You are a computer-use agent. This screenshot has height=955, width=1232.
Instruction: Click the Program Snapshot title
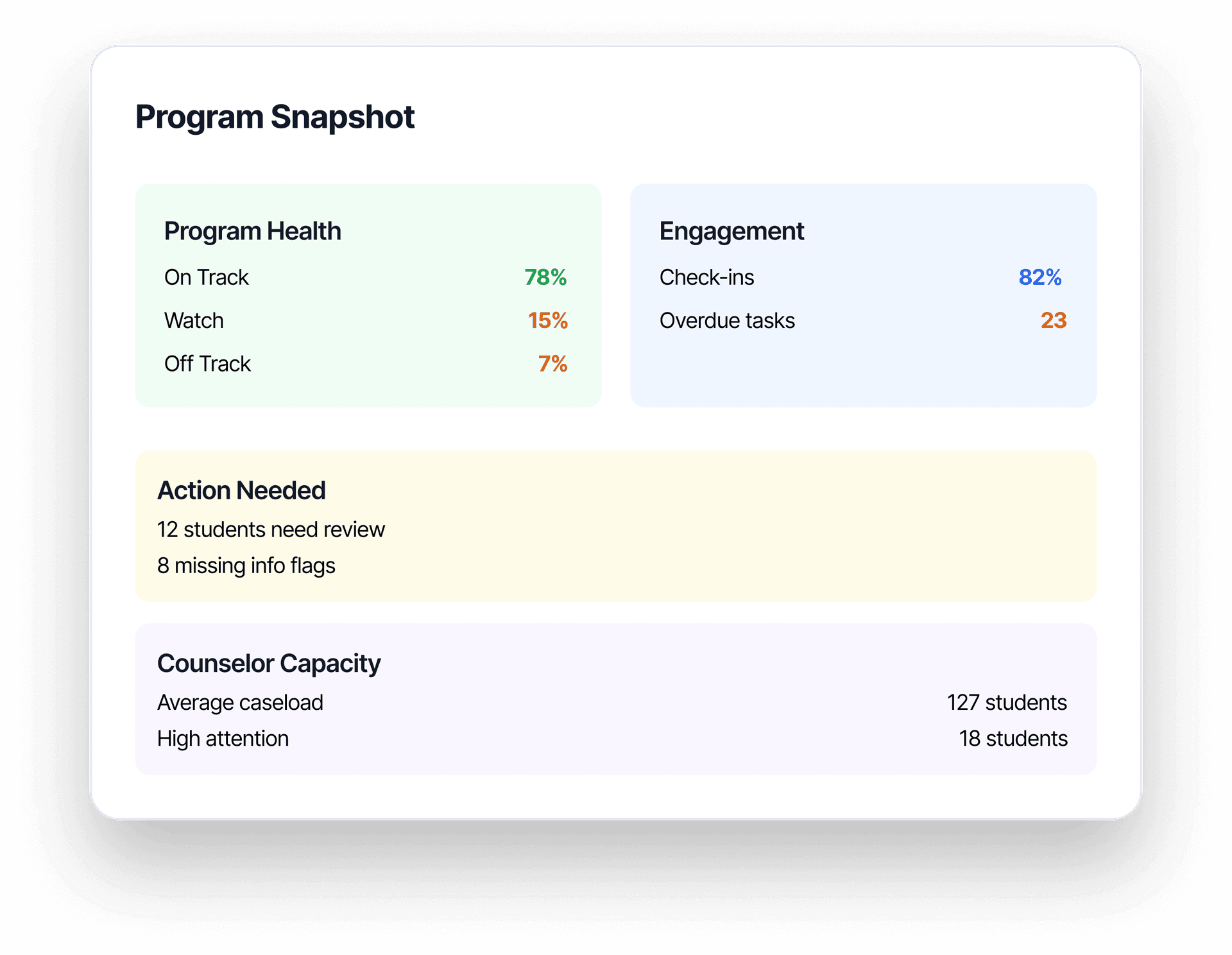[275, 117]
